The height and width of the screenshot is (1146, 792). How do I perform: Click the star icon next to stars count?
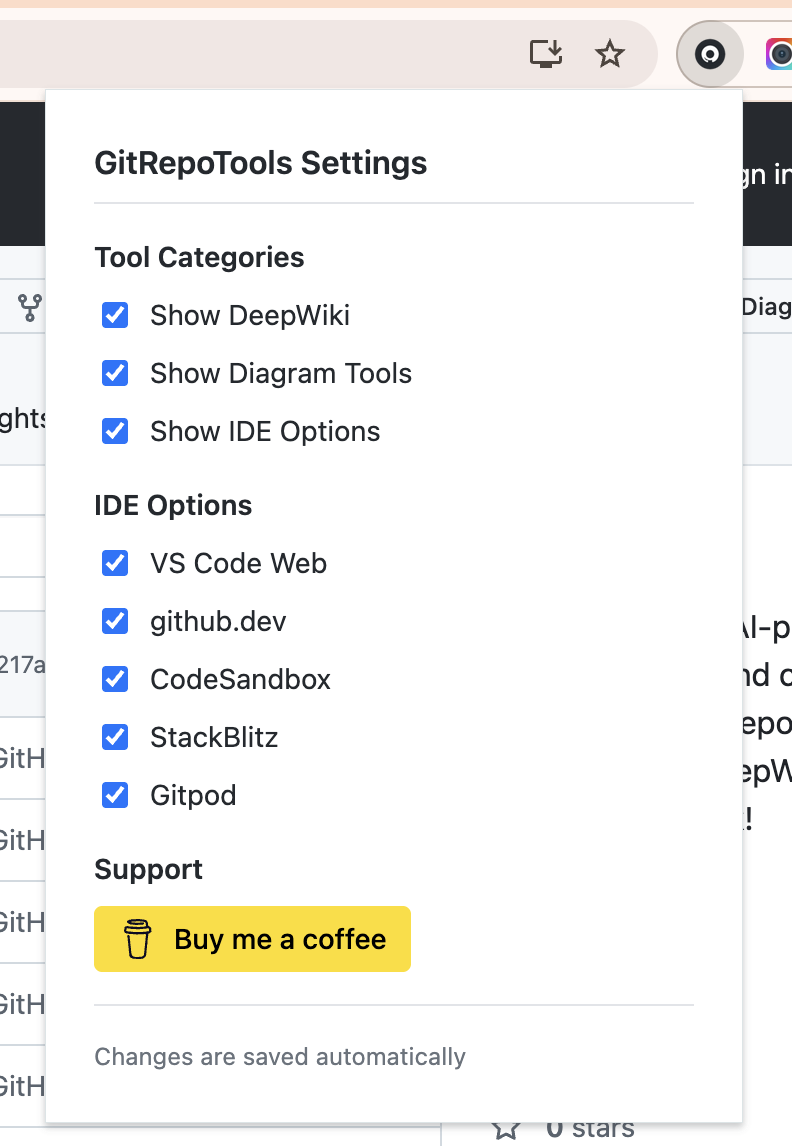[x=506, y=1130]
